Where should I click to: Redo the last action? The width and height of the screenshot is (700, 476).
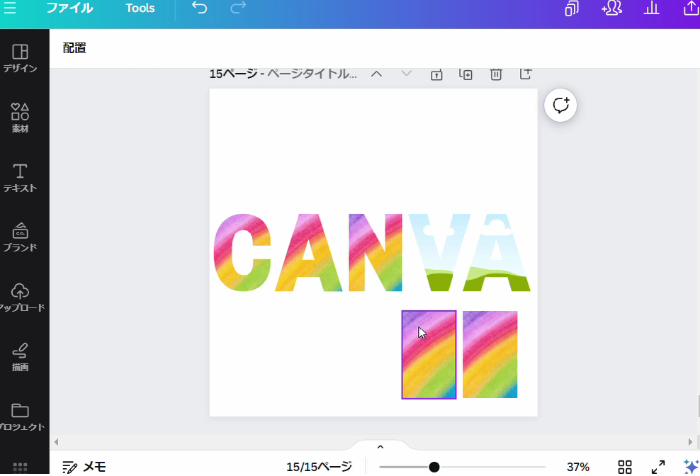238,8
